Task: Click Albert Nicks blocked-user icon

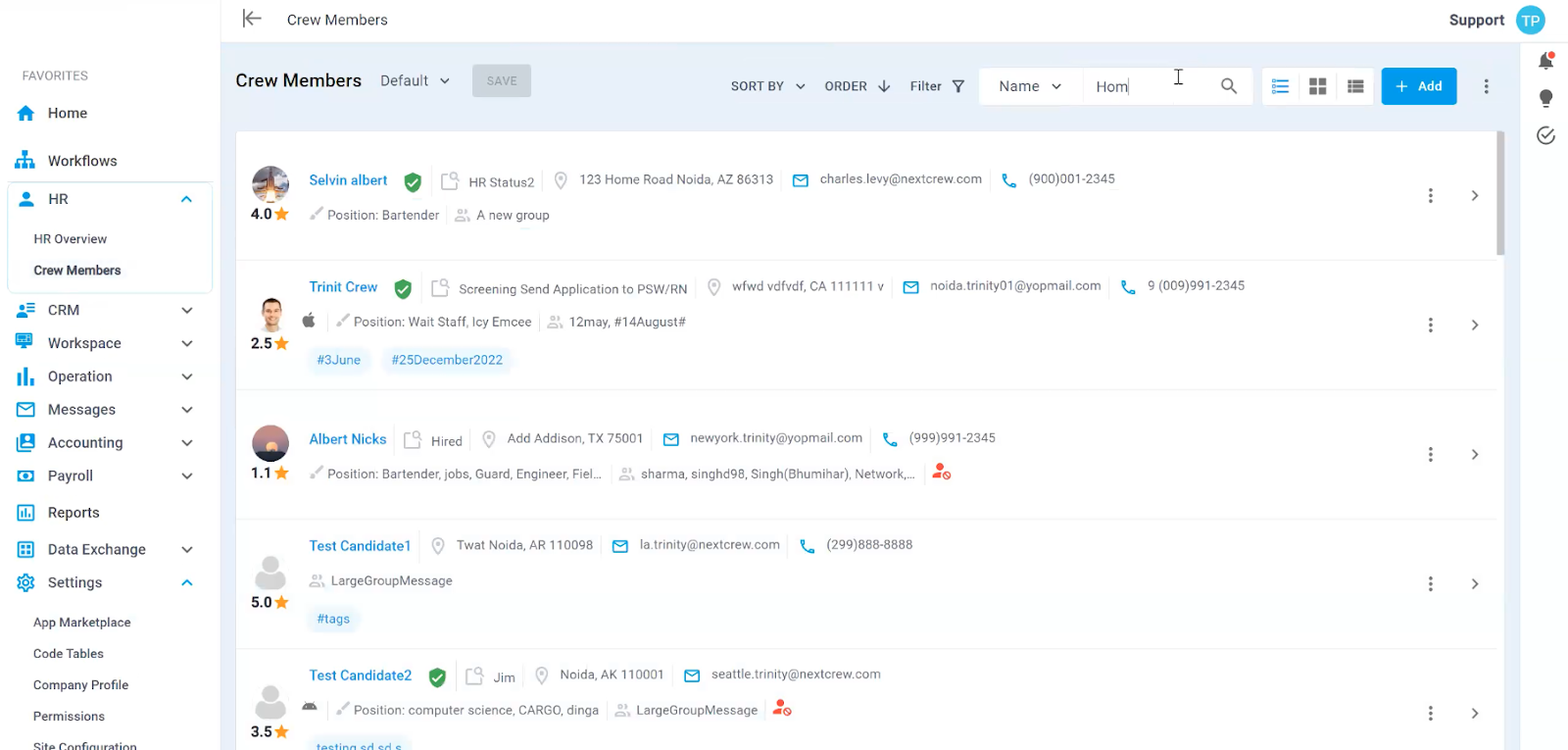Action: (x=941, y=473)
